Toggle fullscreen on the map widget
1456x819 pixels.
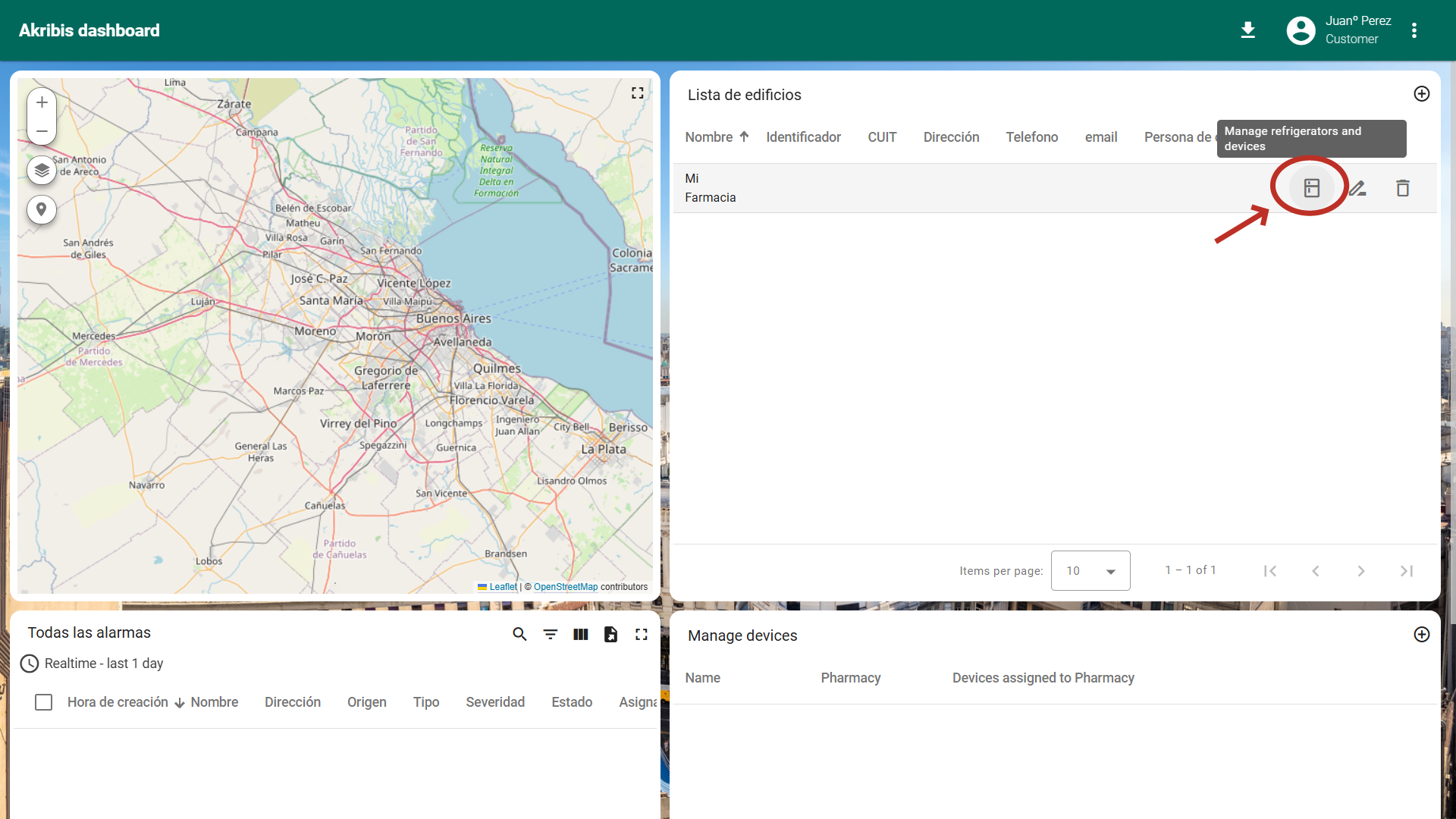[637, 93]
